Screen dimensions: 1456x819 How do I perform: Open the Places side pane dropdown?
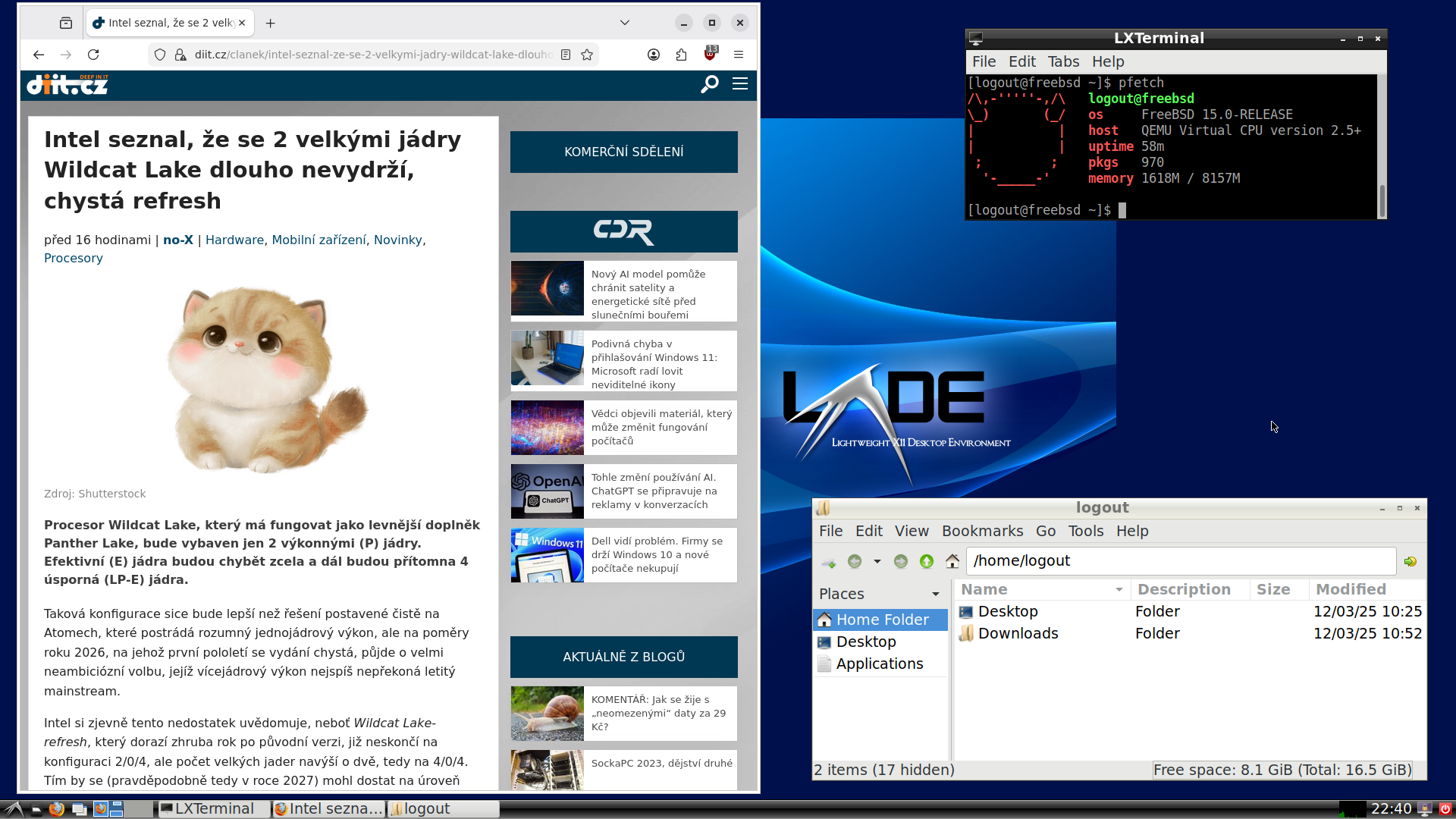click(x=935, y=594)
